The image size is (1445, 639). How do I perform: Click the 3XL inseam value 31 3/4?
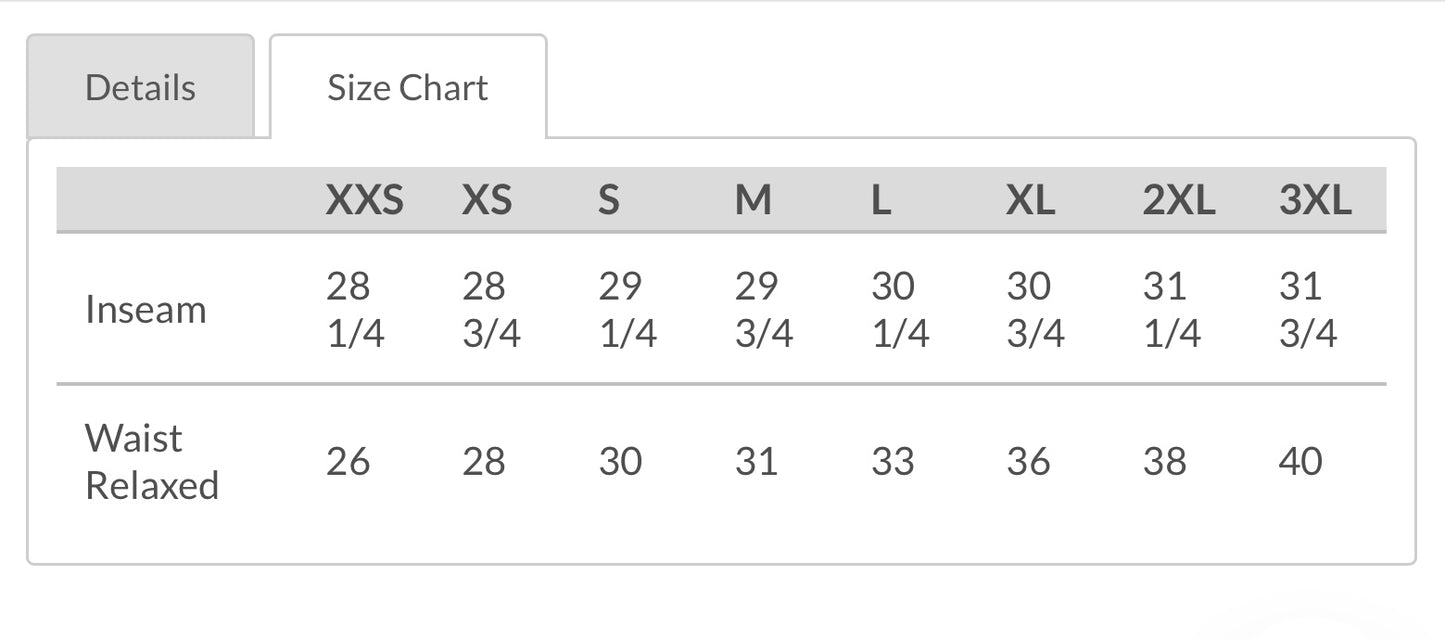1308,310
